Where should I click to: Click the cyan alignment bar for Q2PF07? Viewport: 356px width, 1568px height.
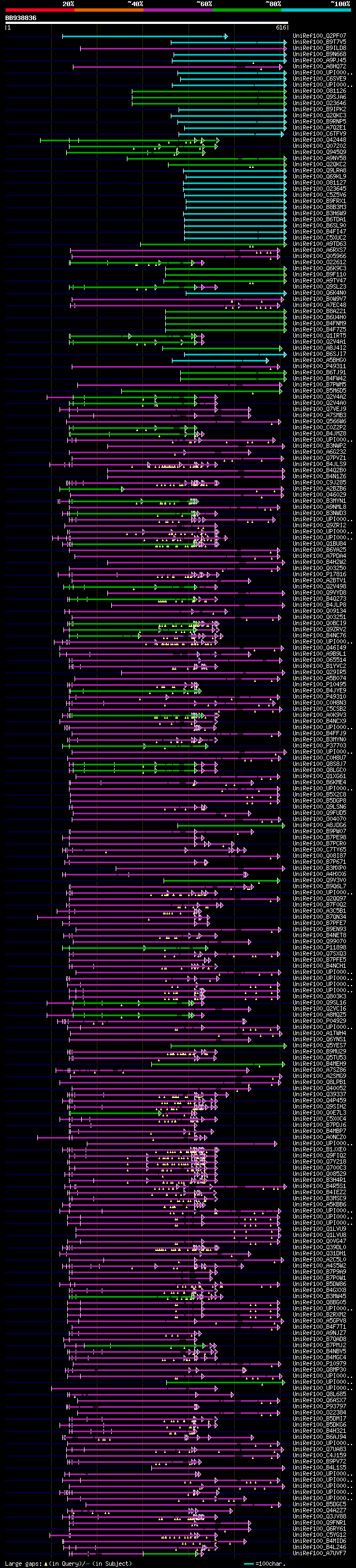click(x=145, y=37)
